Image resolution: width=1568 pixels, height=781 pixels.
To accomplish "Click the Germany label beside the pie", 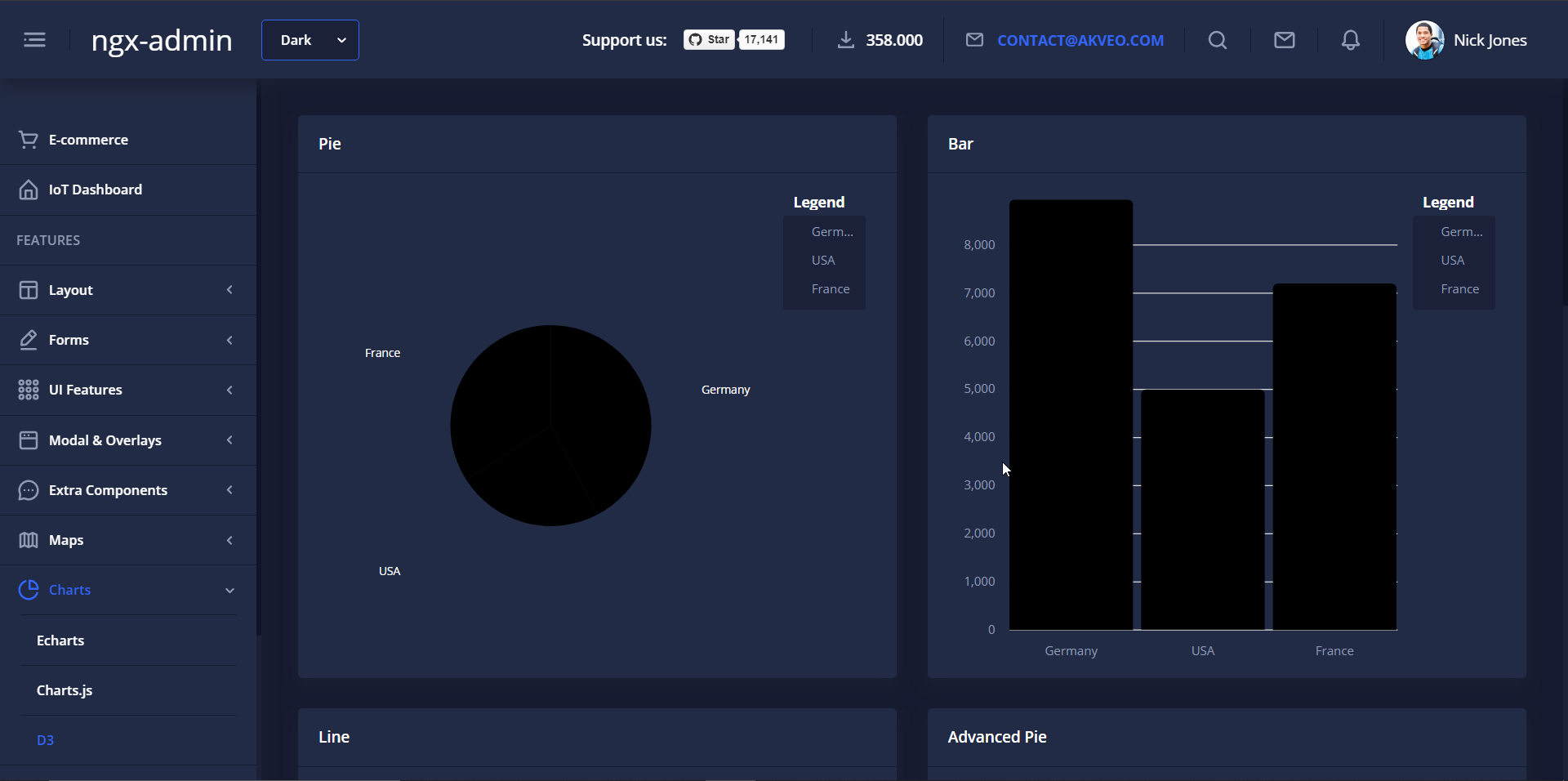I will tap(725, 390).
